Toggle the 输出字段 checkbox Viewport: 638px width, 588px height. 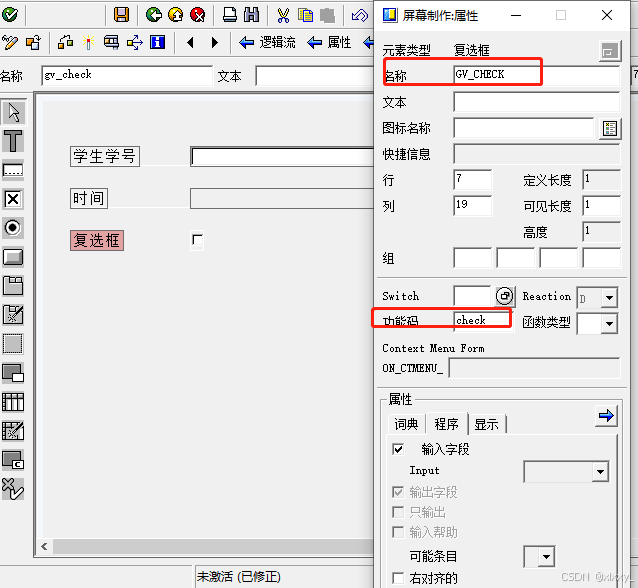pyautogui.click(x=398, y=492)
